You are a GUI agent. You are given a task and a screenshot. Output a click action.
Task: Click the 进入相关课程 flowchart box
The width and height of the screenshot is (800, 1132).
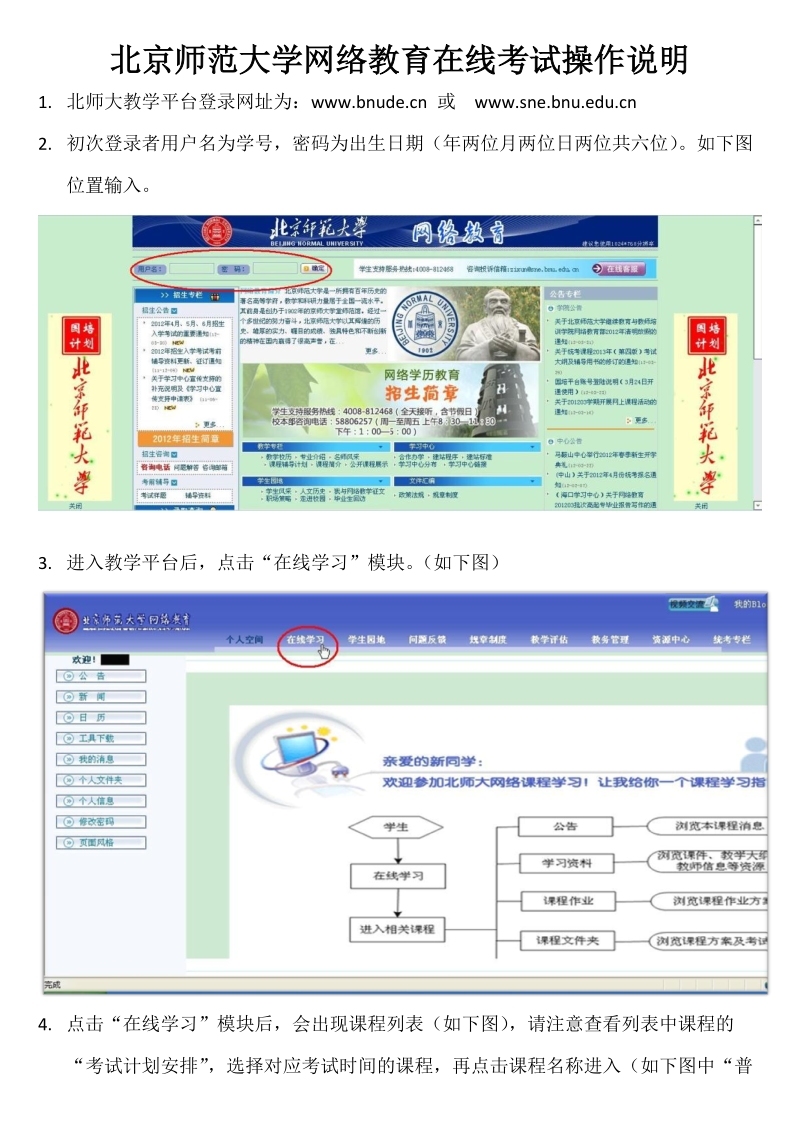tap(398, 929)
